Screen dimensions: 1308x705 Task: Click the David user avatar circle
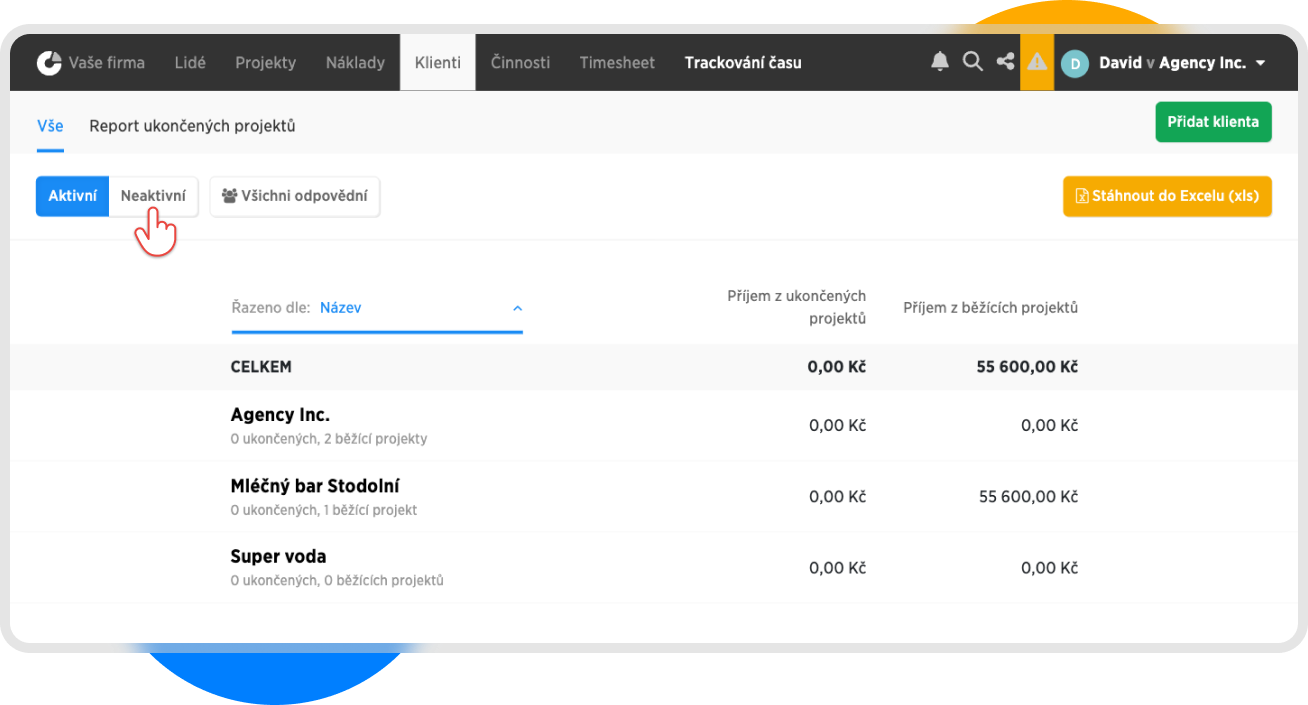click(x=1075, y=63)
